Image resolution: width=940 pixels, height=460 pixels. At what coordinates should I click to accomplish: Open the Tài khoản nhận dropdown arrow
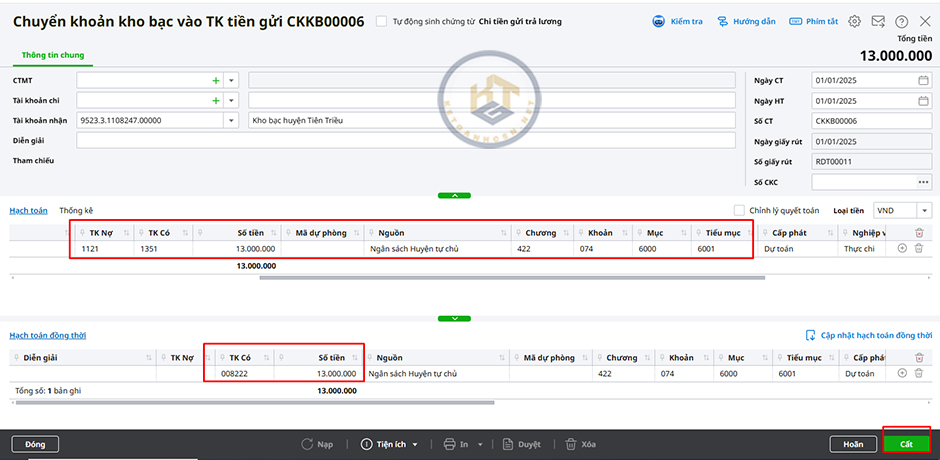[231, 120]
